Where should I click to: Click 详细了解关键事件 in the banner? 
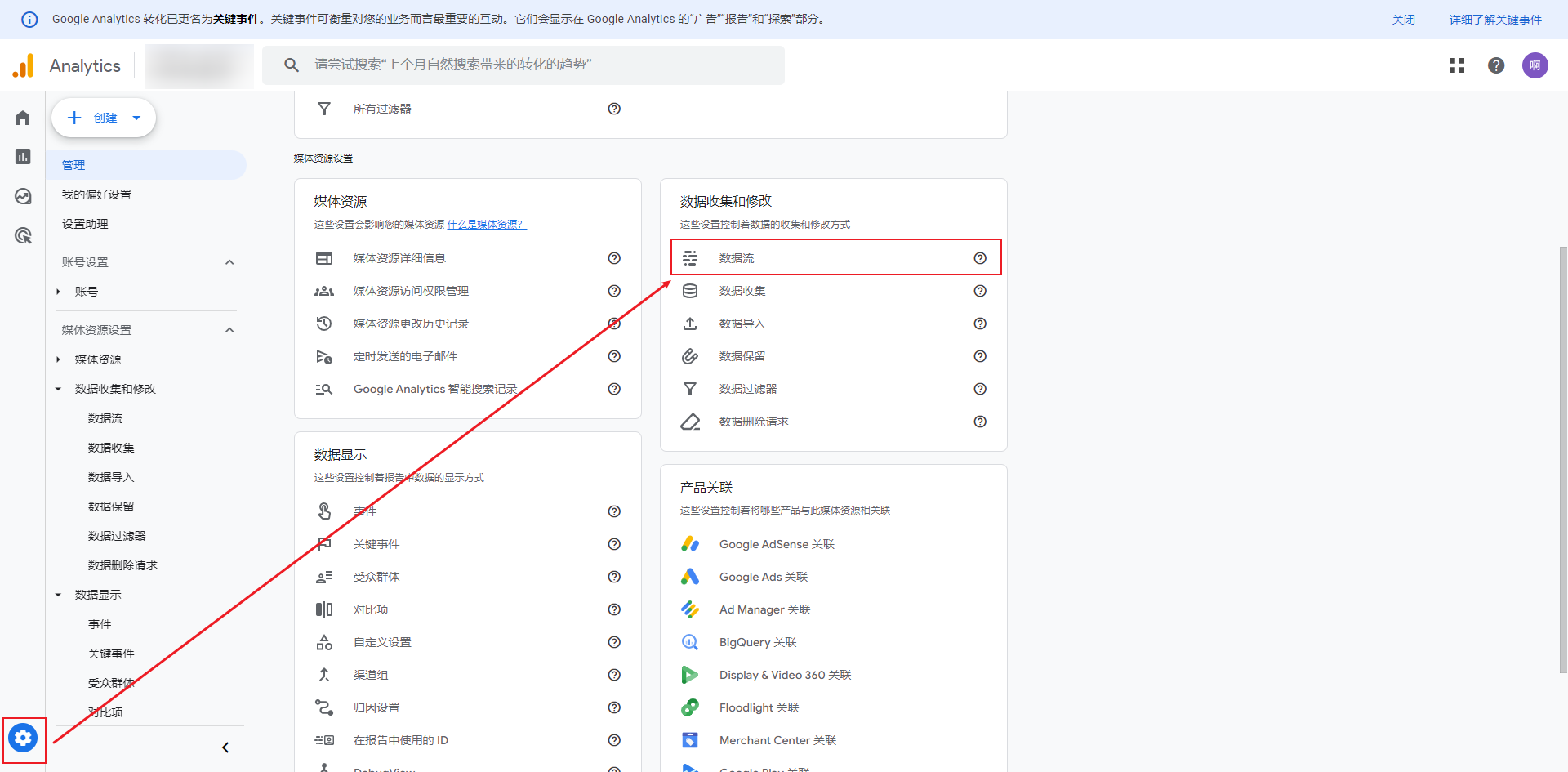click(1494, 20)
